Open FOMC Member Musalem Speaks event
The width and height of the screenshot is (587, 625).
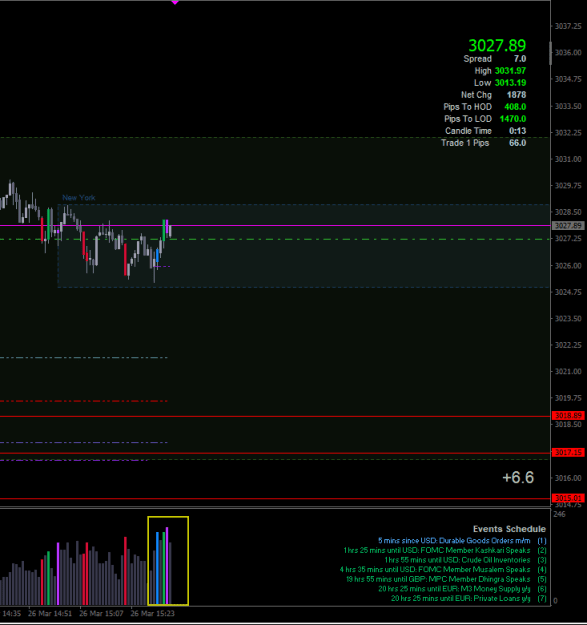(435, 570)
